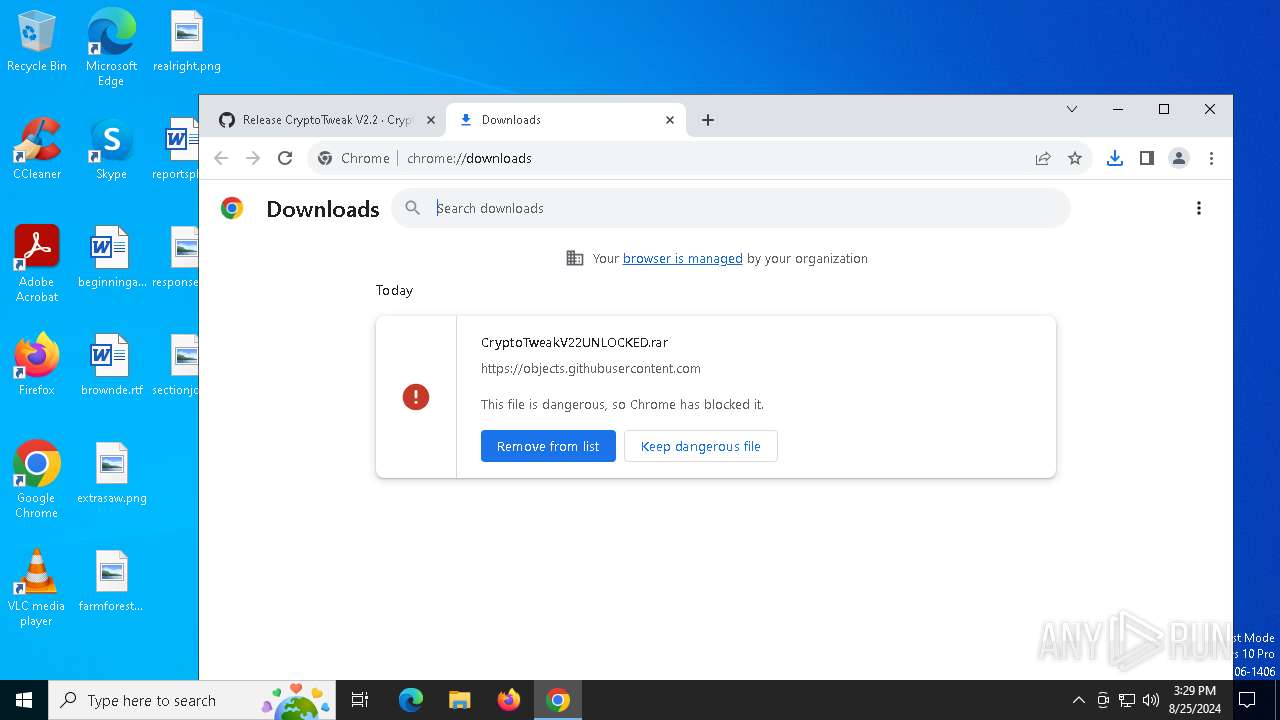1280x720 pixels.
Task: Click Remove from list button
Action: coord(548,446)
